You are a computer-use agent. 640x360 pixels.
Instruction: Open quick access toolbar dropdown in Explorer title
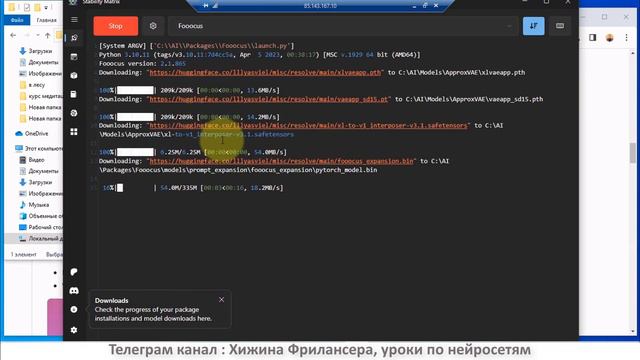click(x=46, y=7)
